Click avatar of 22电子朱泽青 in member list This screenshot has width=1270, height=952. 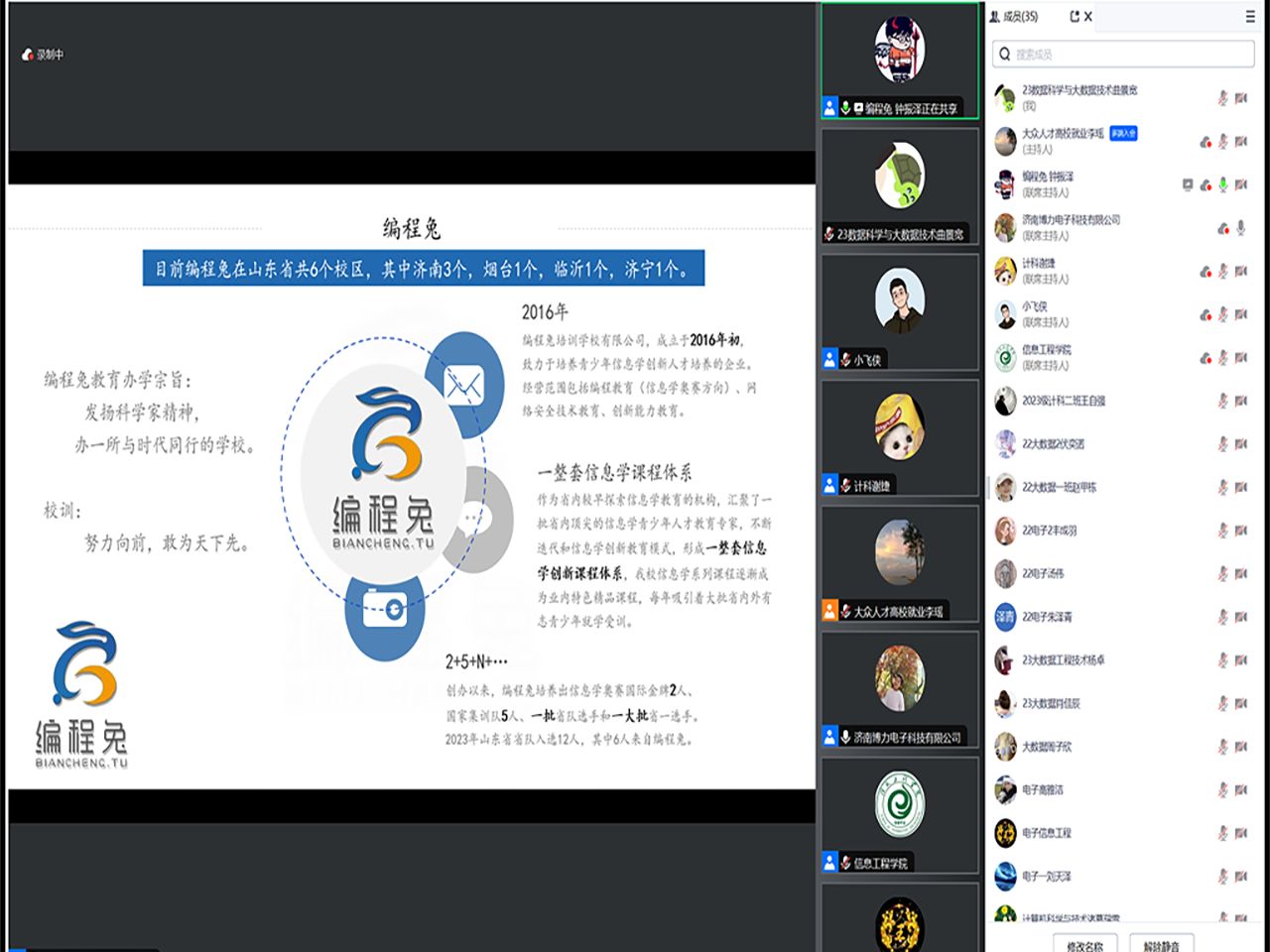(1005, 617)
